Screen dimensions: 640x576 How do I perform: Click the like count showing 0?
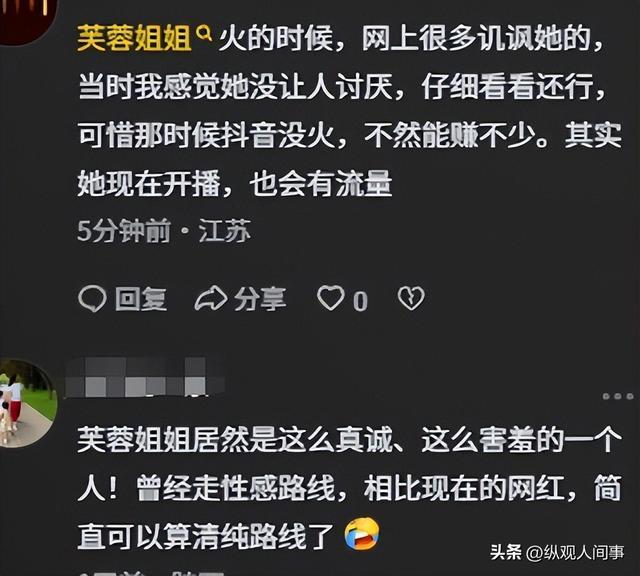click(360, 301)
